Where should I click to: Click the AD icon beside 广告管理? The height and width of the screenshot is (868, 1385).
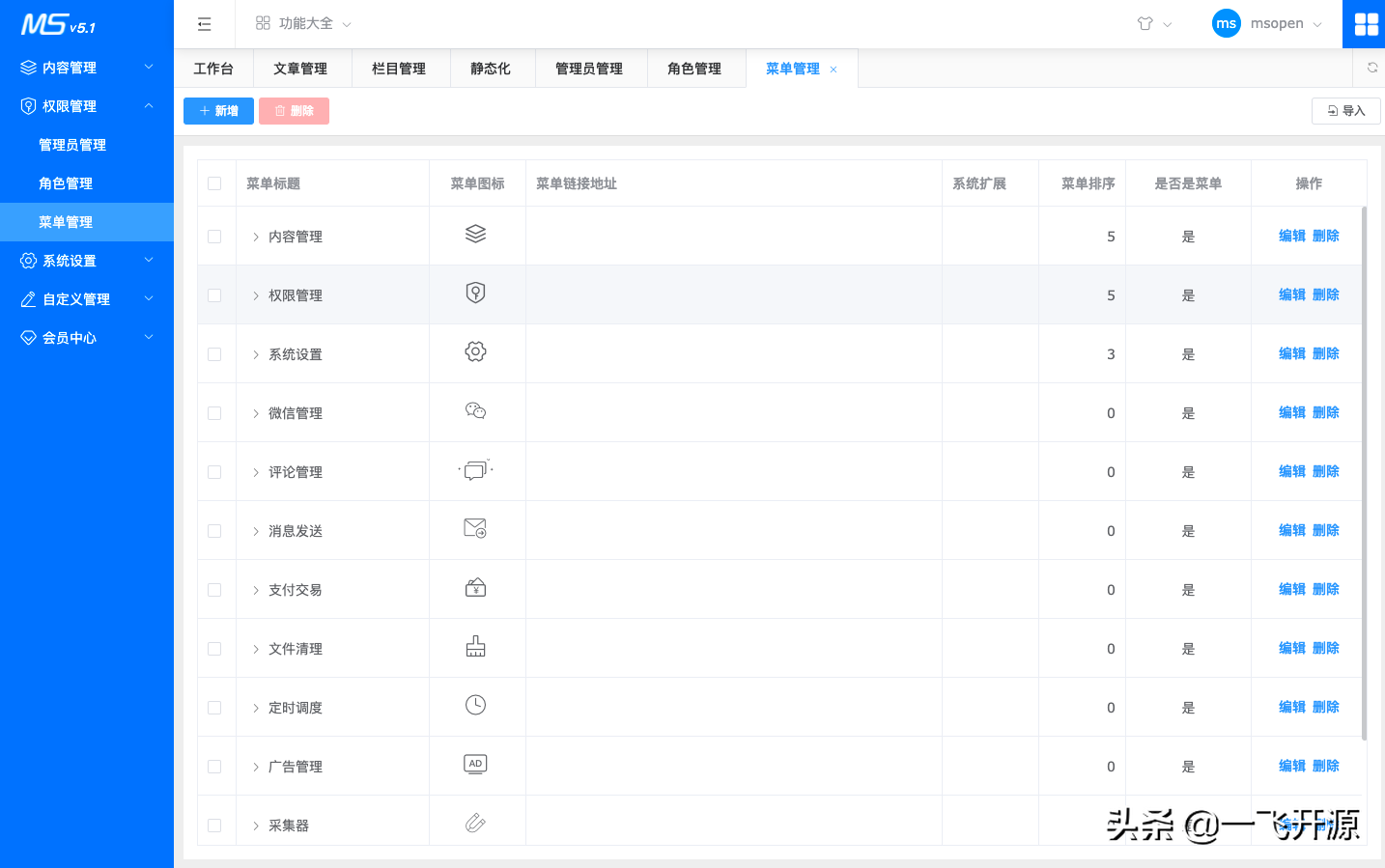tap(476, 764)
